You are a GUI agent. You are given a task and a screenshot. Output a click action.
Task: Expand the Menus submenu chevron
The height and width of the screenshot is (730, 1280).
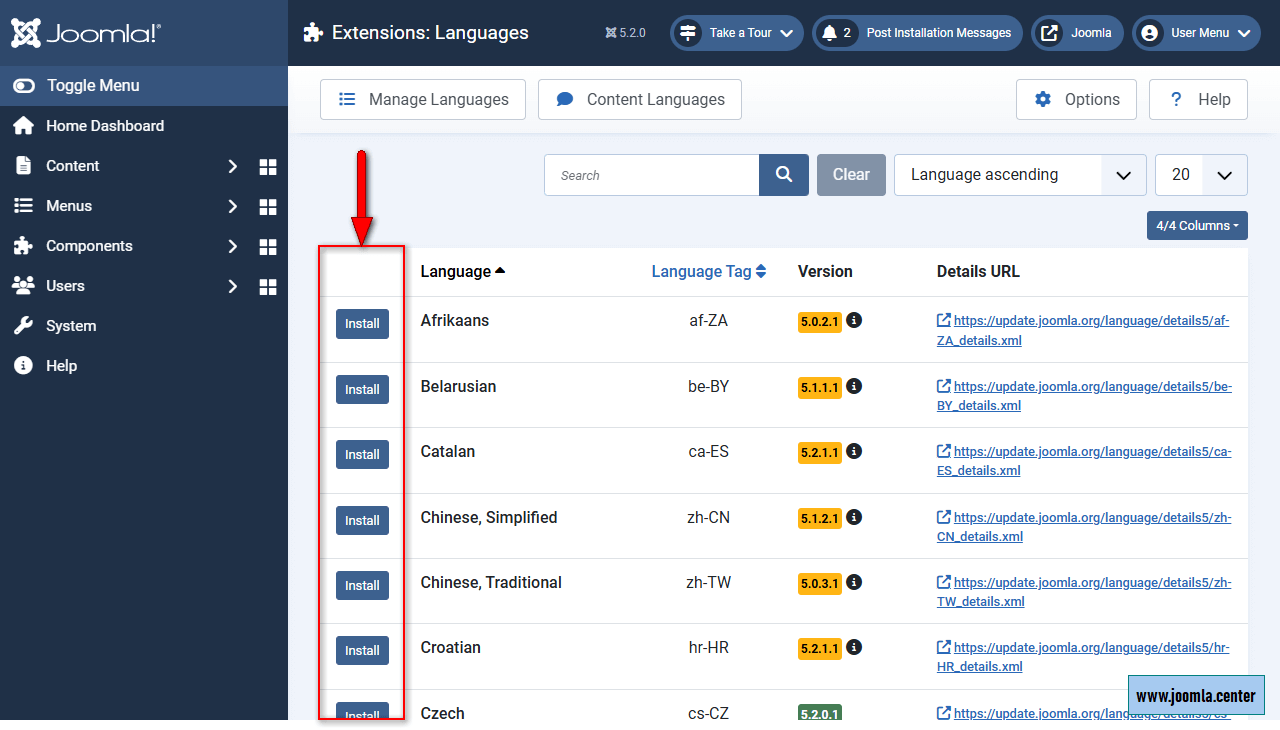[x=233, y=206]
